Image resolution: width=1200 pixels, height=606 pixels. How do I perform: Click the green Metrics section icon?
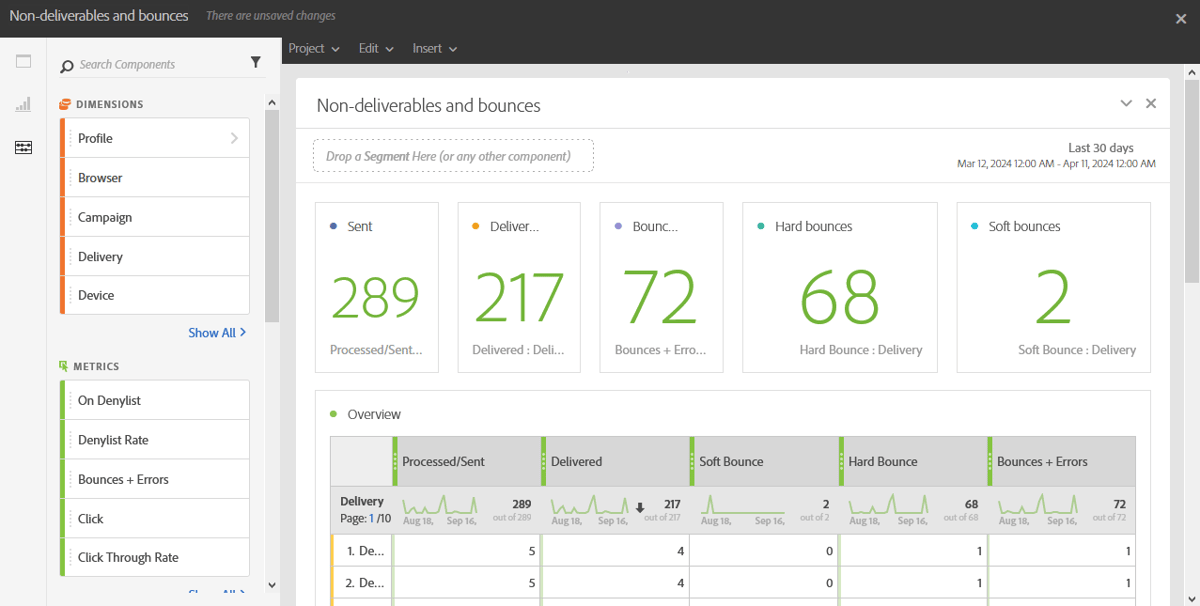[x=63, y=366]
